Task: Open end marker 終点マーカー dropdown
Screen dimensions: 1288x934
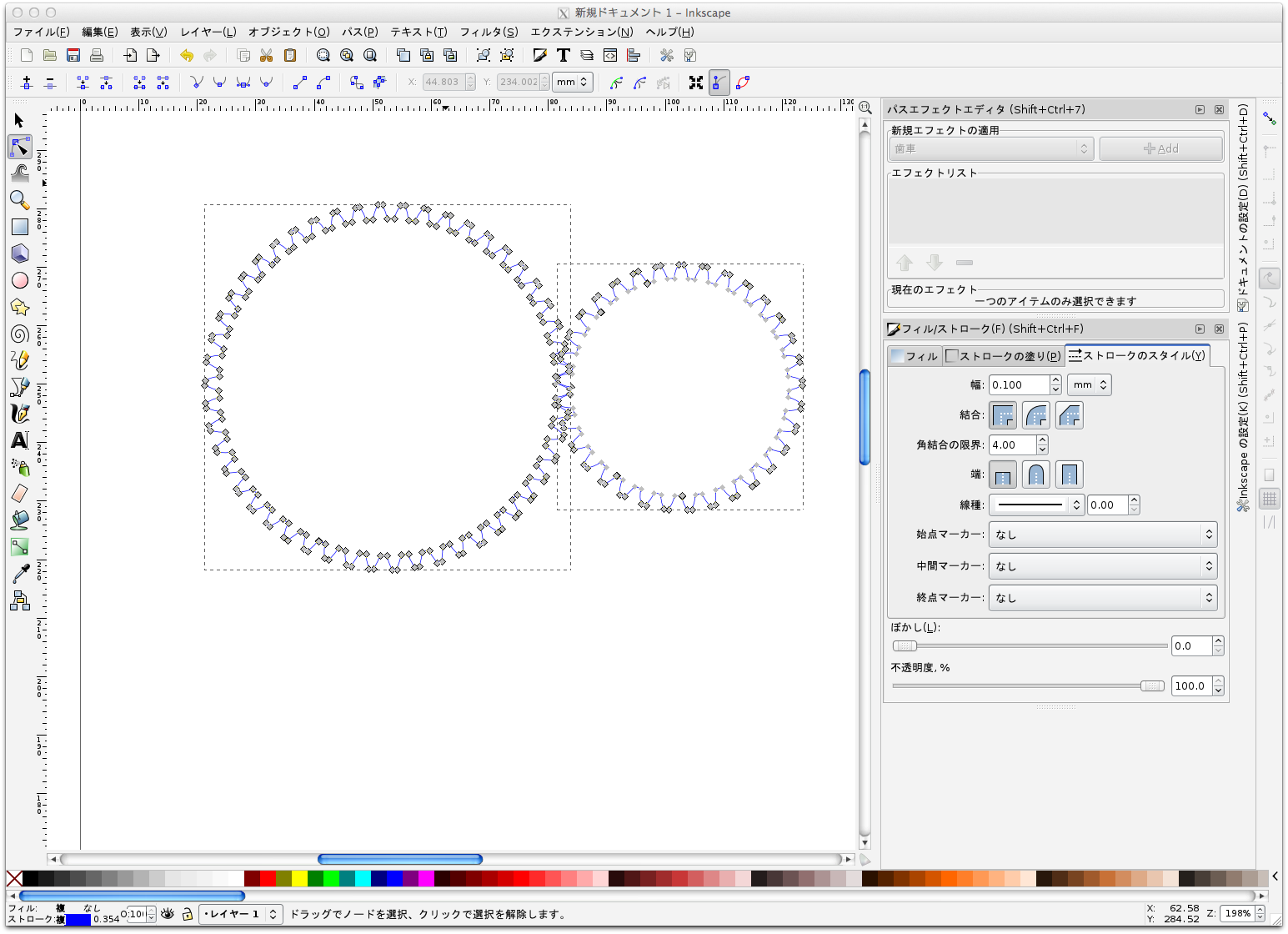Action: click(1102, 598)
